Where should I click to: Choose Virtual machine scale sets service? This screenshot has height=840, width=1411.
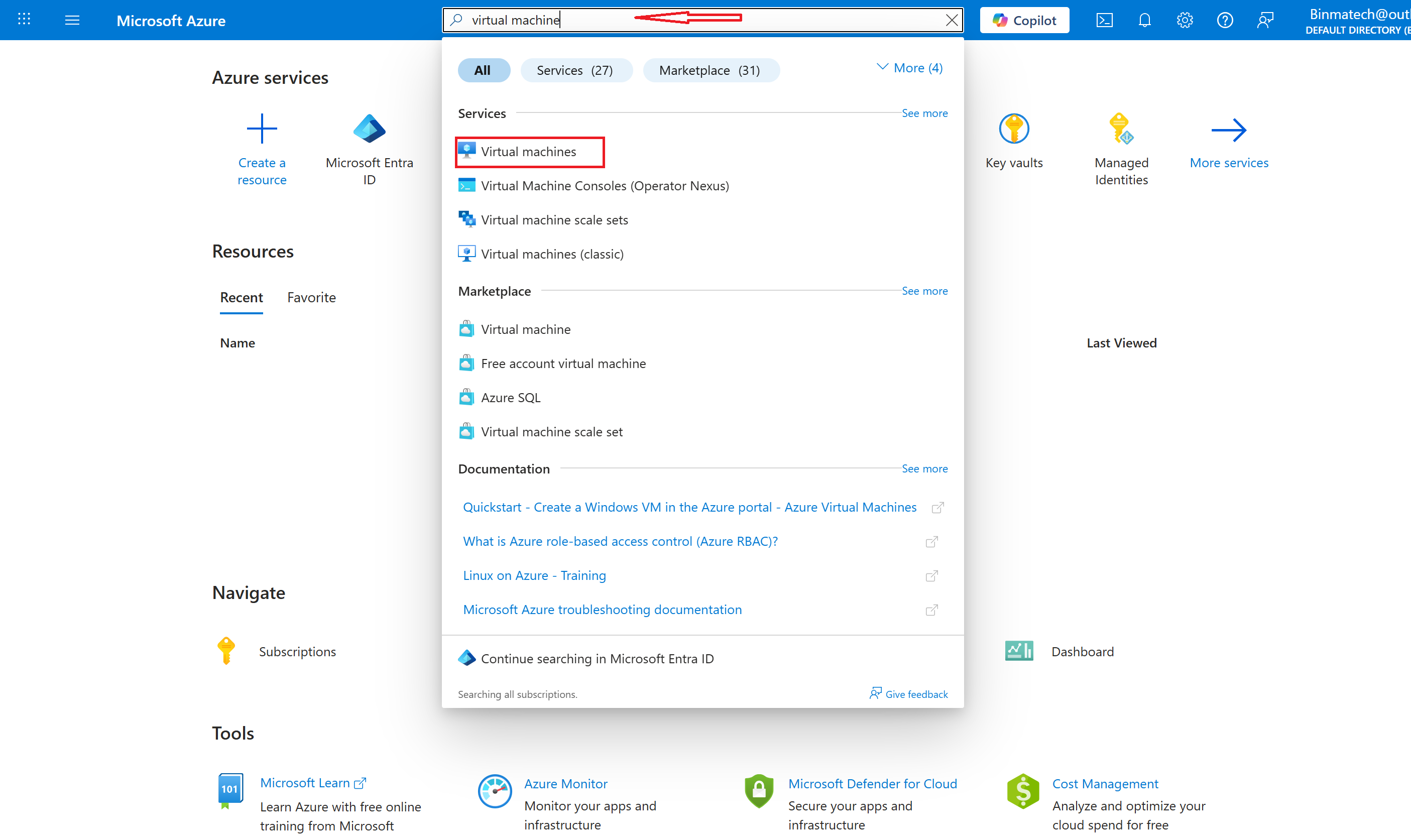[554, 219]
